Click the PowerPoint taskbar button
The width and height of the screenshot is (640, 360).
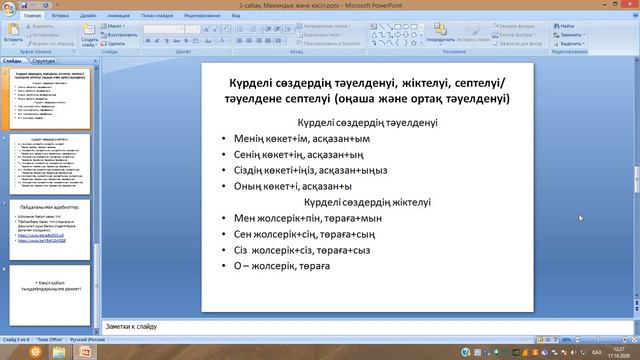point(85,352)
